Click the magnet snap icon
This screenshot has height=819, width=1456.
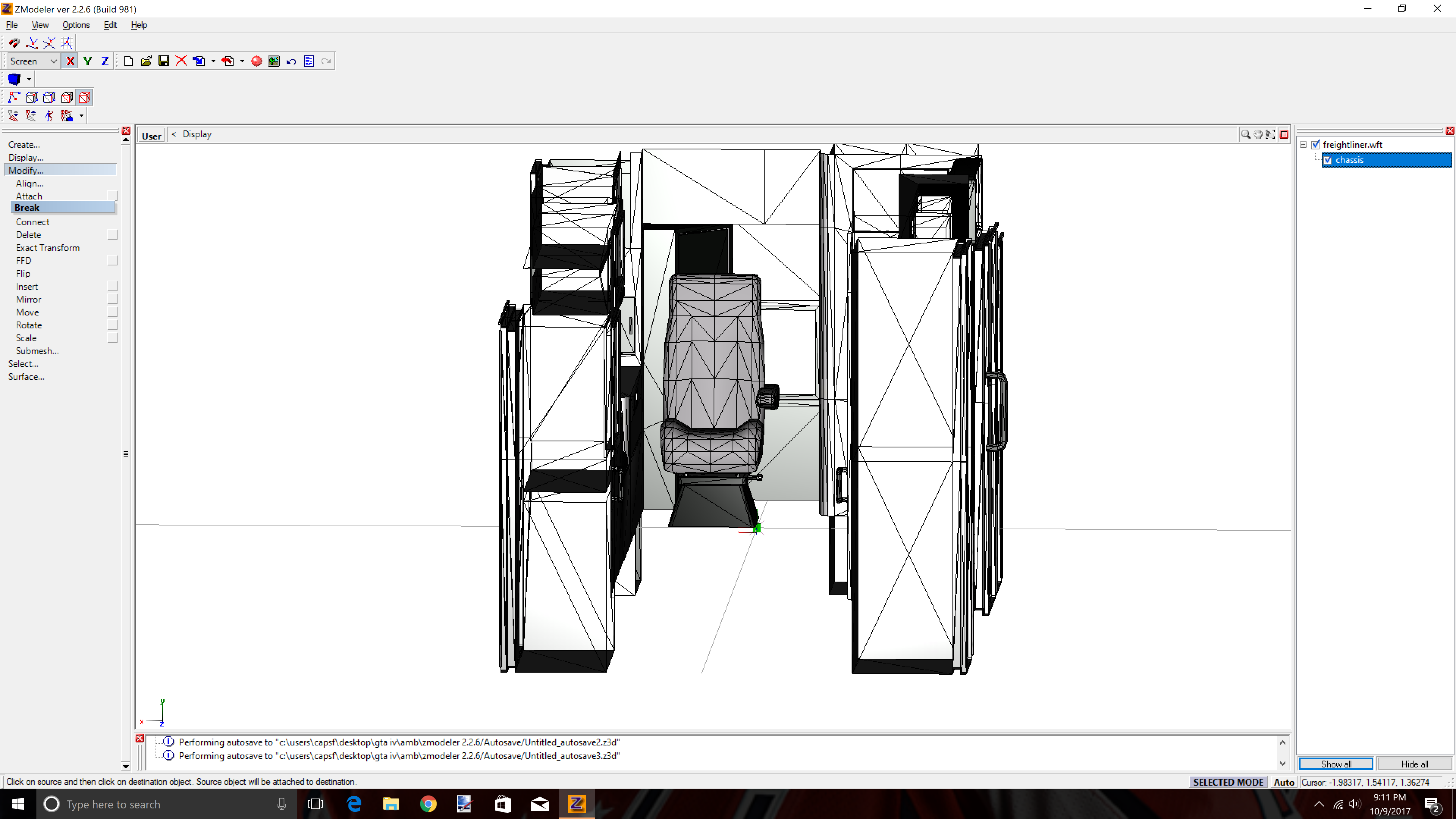(x=14, y=43)
